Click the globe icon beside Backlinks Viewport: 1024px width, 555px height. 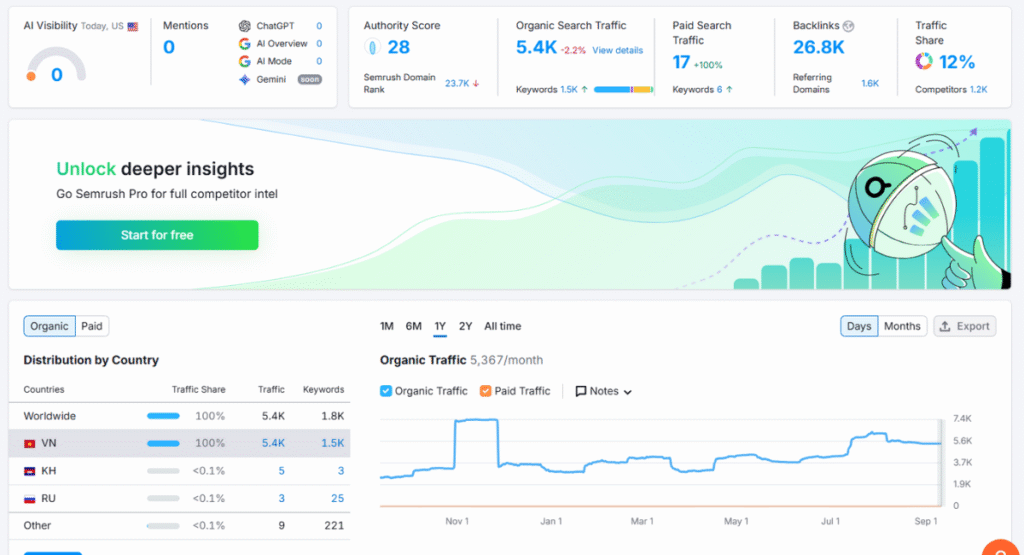point(849,26)
